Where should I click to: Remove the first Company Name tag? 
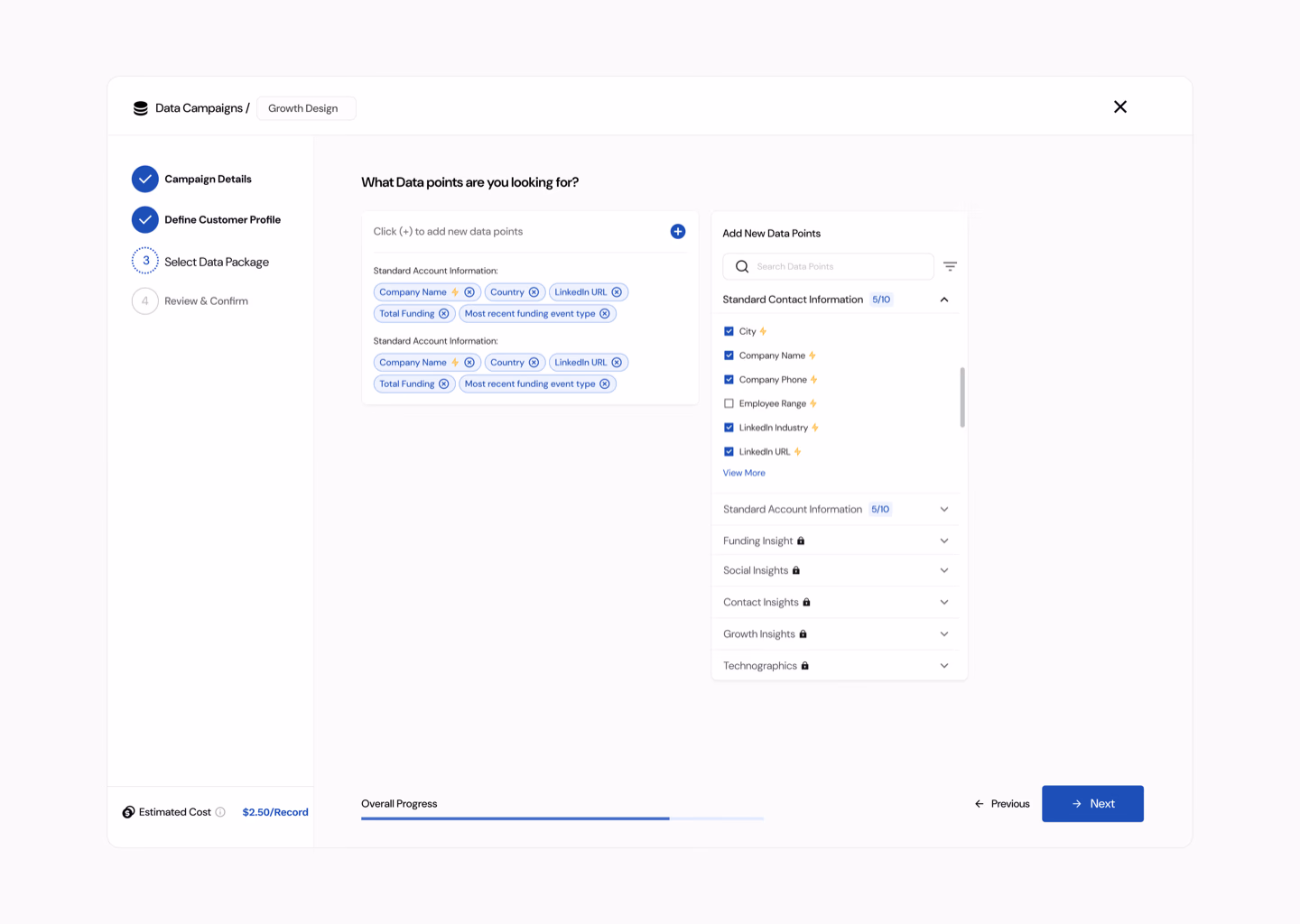tap(469, 292)
